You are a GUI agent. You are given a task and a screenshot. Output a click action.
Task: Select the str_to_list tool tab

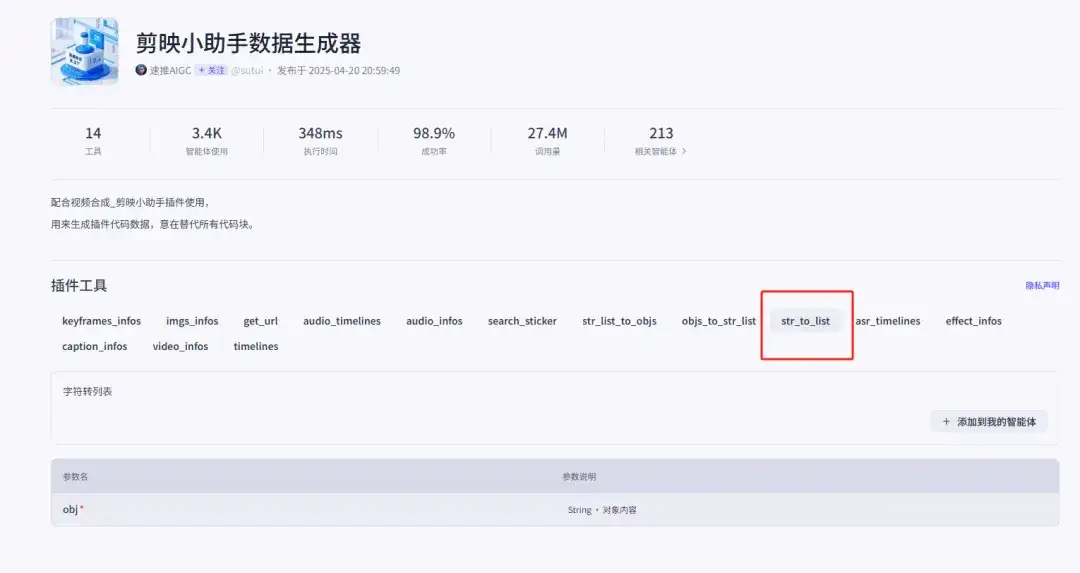click(x=805, y=321)
